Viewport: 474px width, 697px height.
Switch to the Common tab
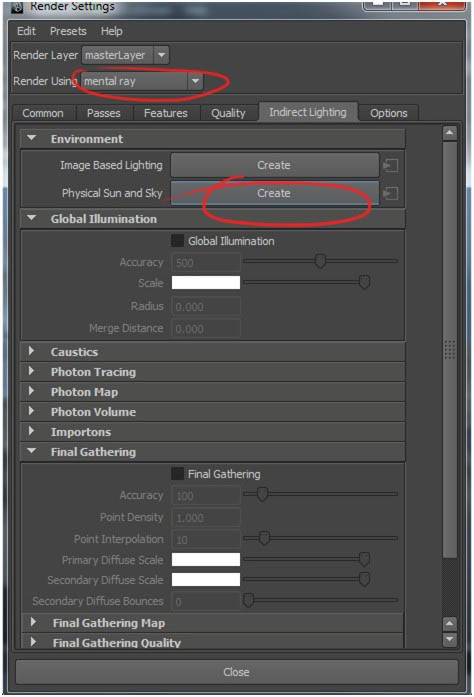point(43,113)
